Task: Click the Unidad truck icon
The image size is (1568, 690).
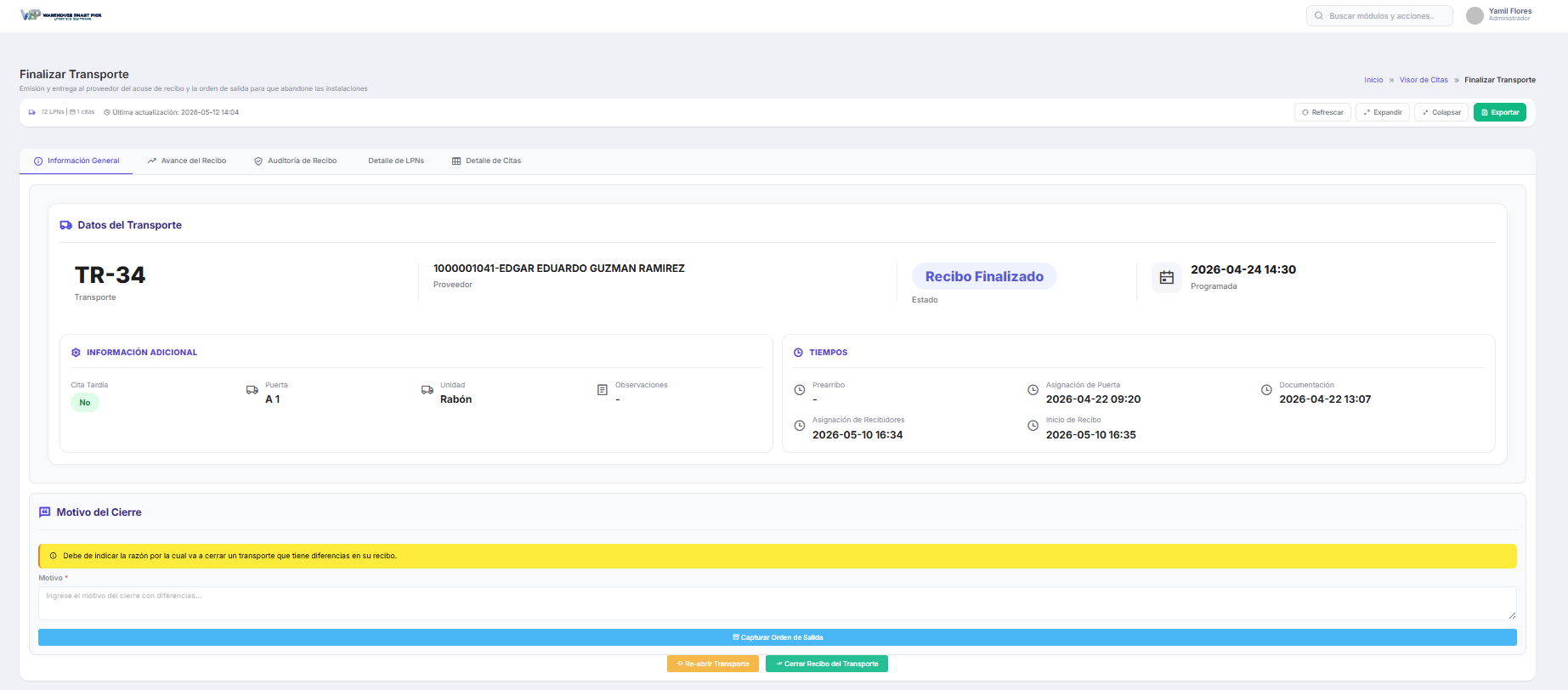Action: pyautogui.click(x=427, y=390)
